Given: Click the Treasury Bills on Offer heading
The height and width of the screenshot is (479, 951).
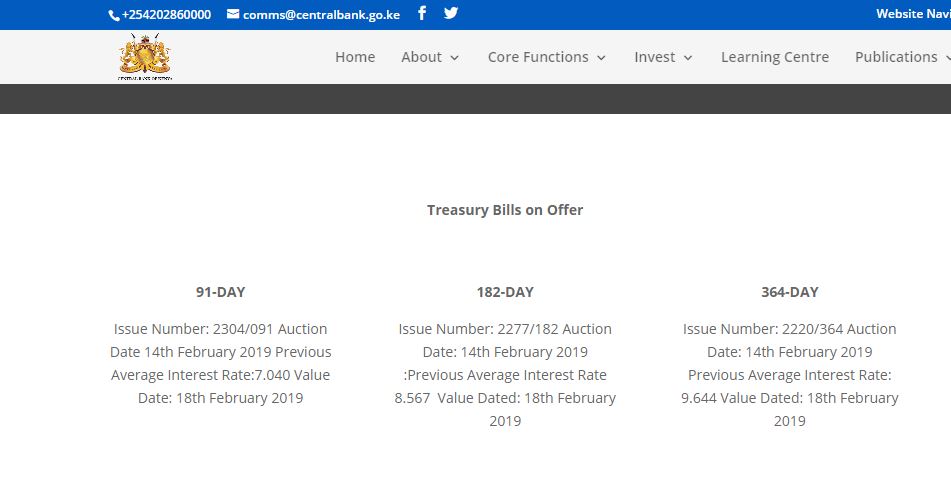Looking at the screenshot, I should pos(505,210).
